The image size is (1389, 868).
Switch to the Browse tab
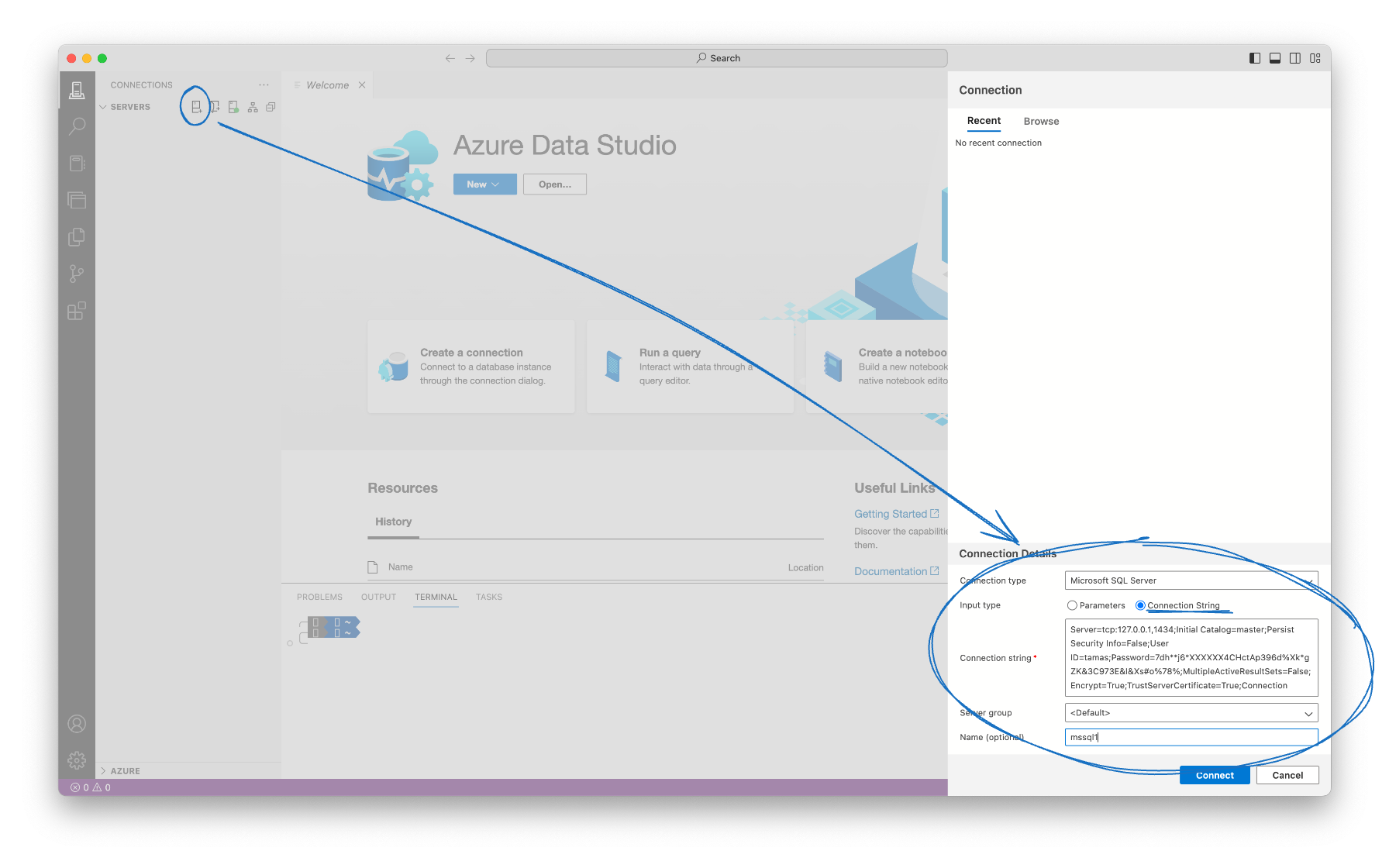click(1041, 122)
